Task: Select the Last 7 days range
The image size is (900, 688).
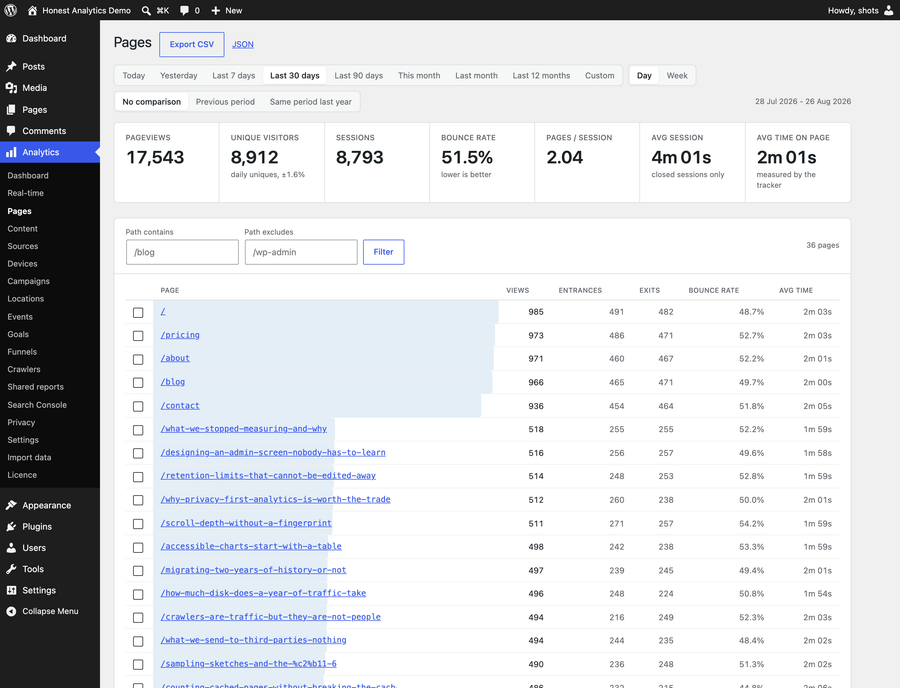Action: click(x=234, y=76)
